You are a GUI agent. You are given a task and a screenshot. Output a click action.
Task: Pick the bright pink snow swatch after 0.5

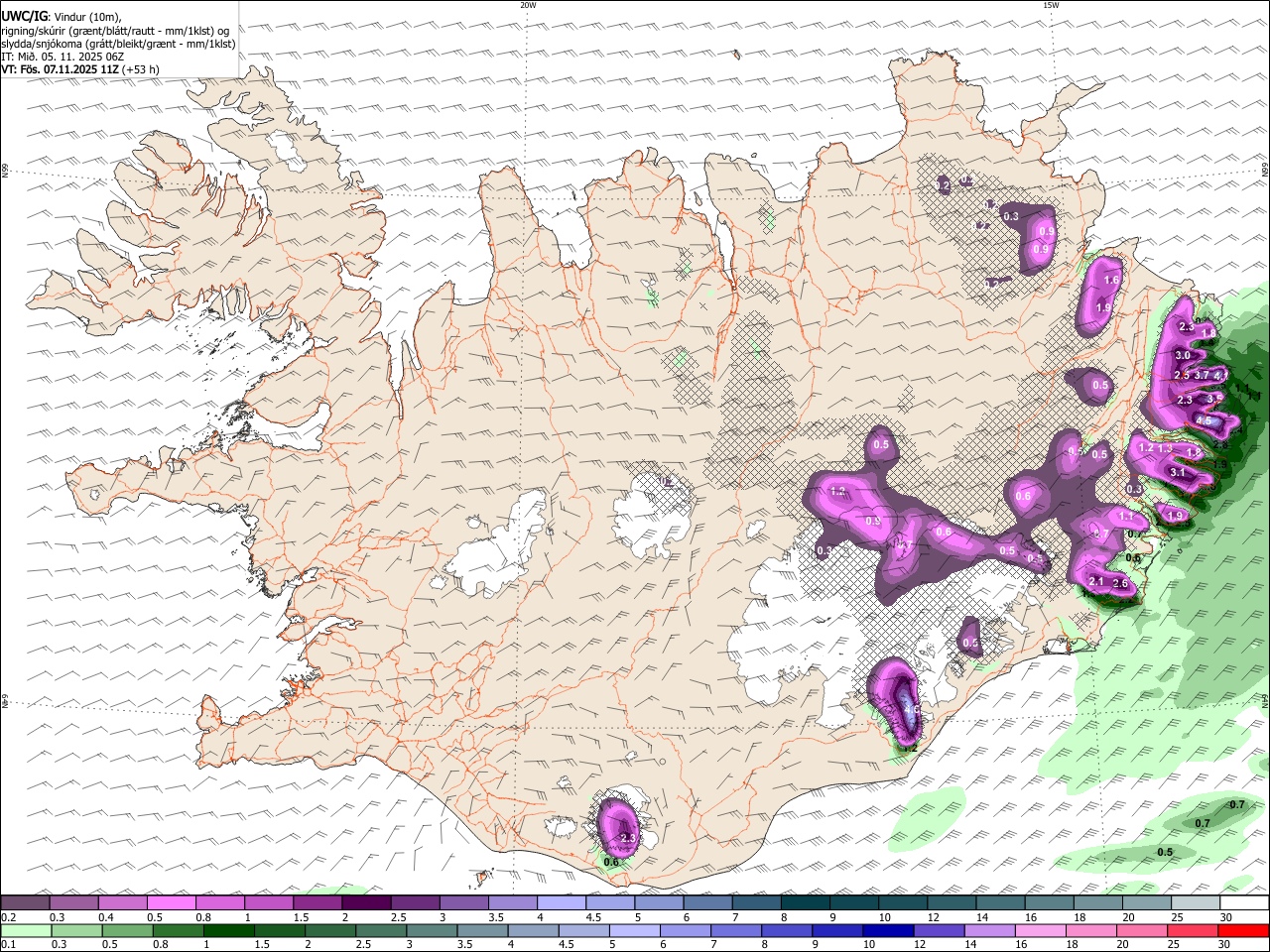(172, 902)
